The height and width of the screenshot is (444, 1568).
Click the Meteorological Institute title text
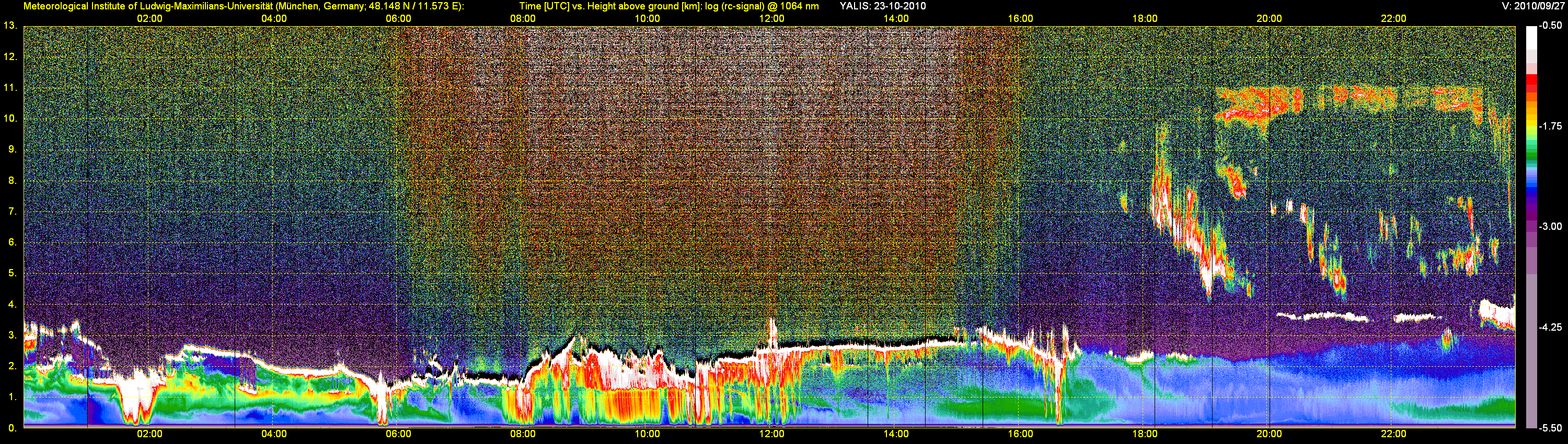point(244,6)
